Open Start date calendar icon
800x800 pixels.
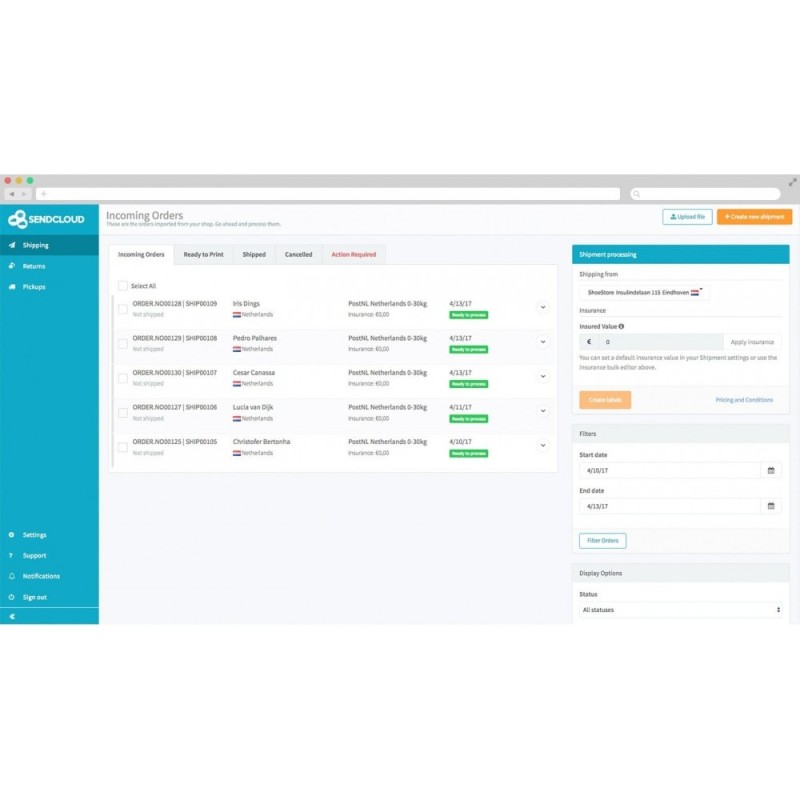tap(770, 469)
